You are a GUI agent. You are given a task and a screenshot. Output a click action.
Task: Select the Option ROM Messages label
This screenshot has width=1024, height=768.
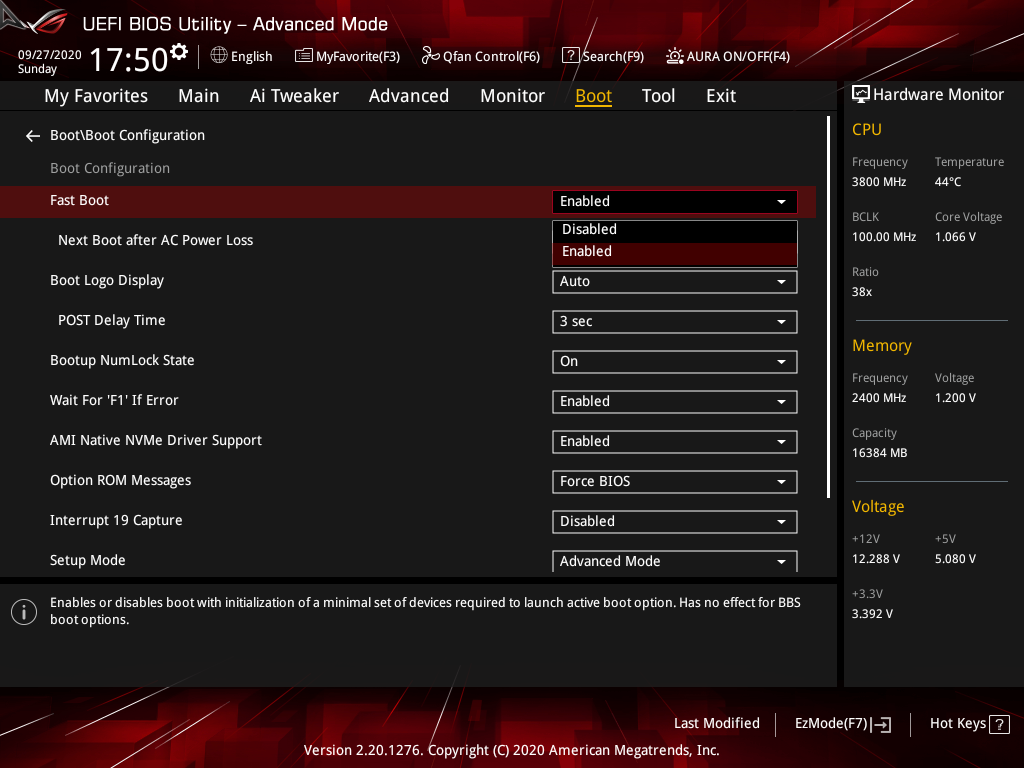click(121, 481)
